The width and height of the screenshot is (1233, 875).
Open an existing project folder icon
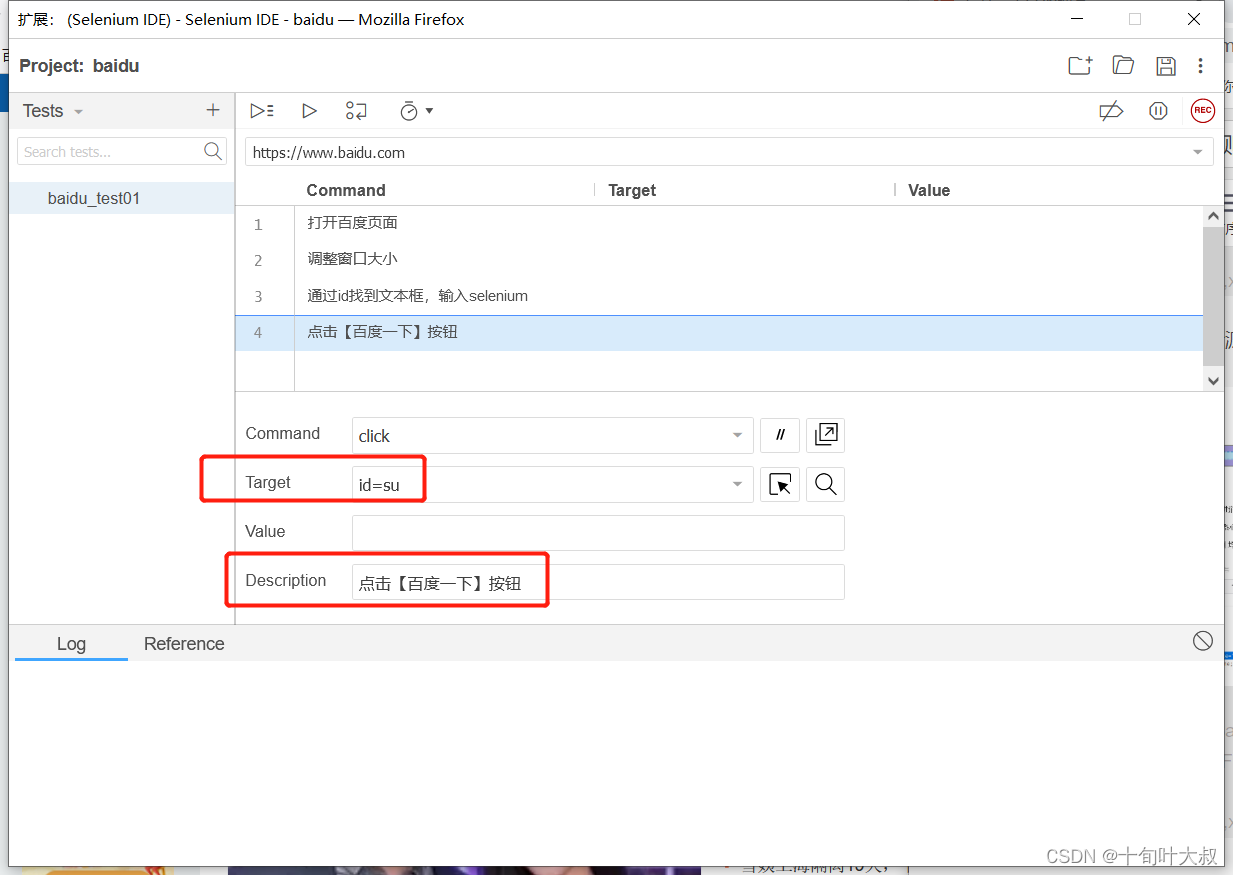1123,66
